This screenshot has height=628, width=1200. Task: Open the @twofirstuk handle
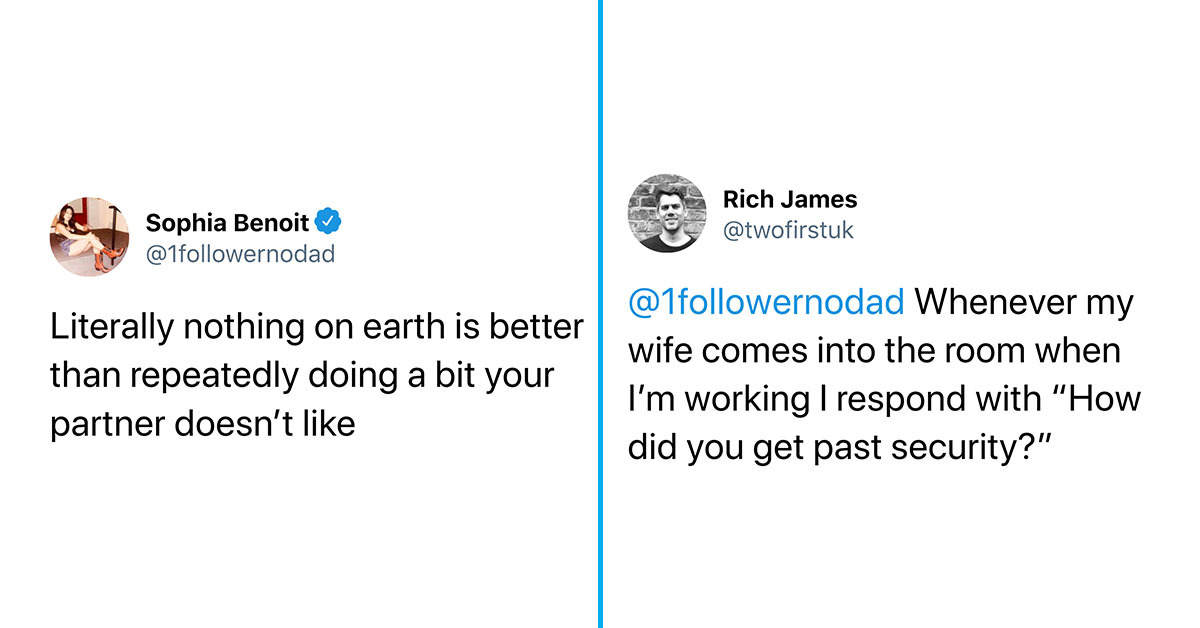coord(788,230)
